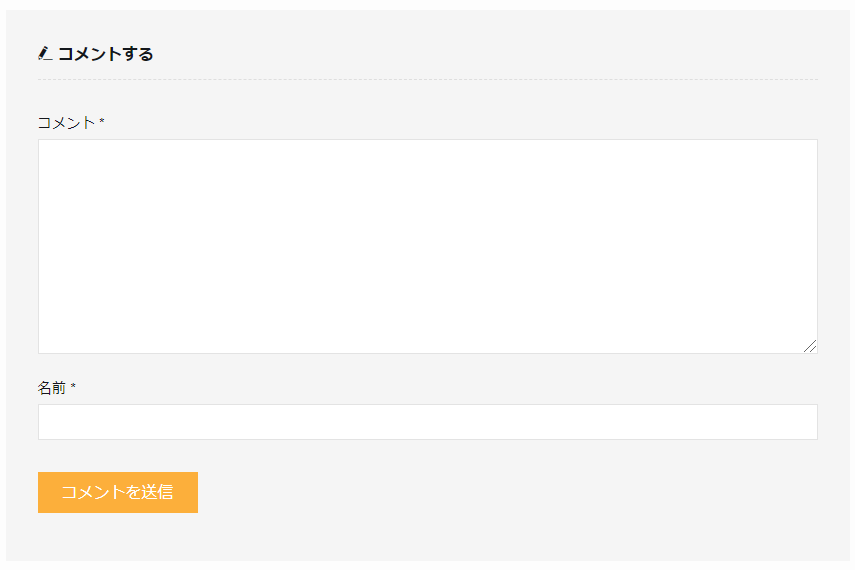Click the コメントする heading text
855x570 pixels.
click(x=105, y=54)
